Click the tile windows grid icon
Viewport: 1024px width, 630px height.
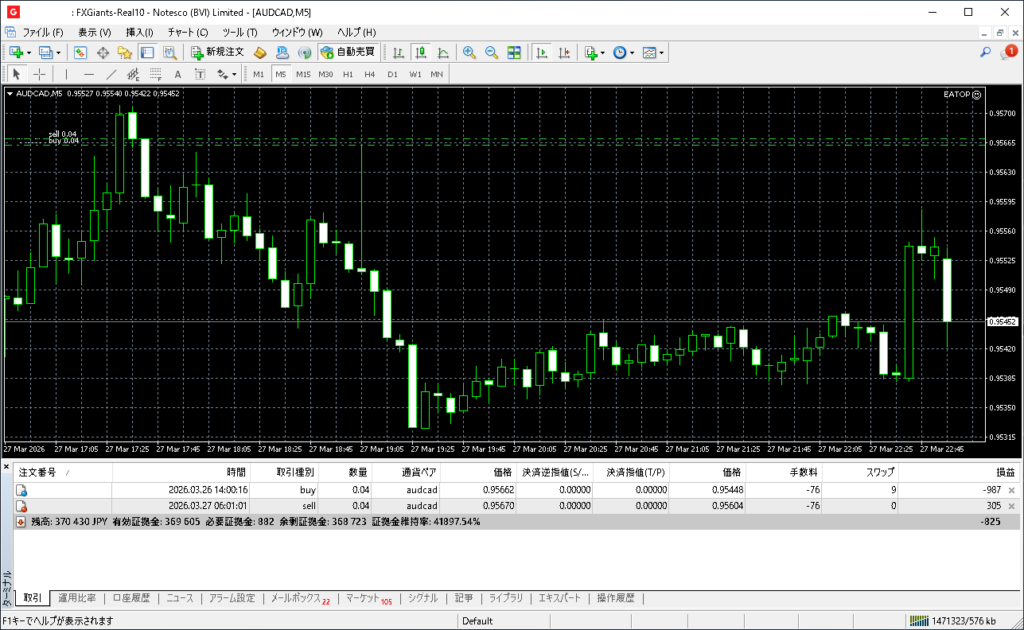pyautogui.click(x=514, y=52)
